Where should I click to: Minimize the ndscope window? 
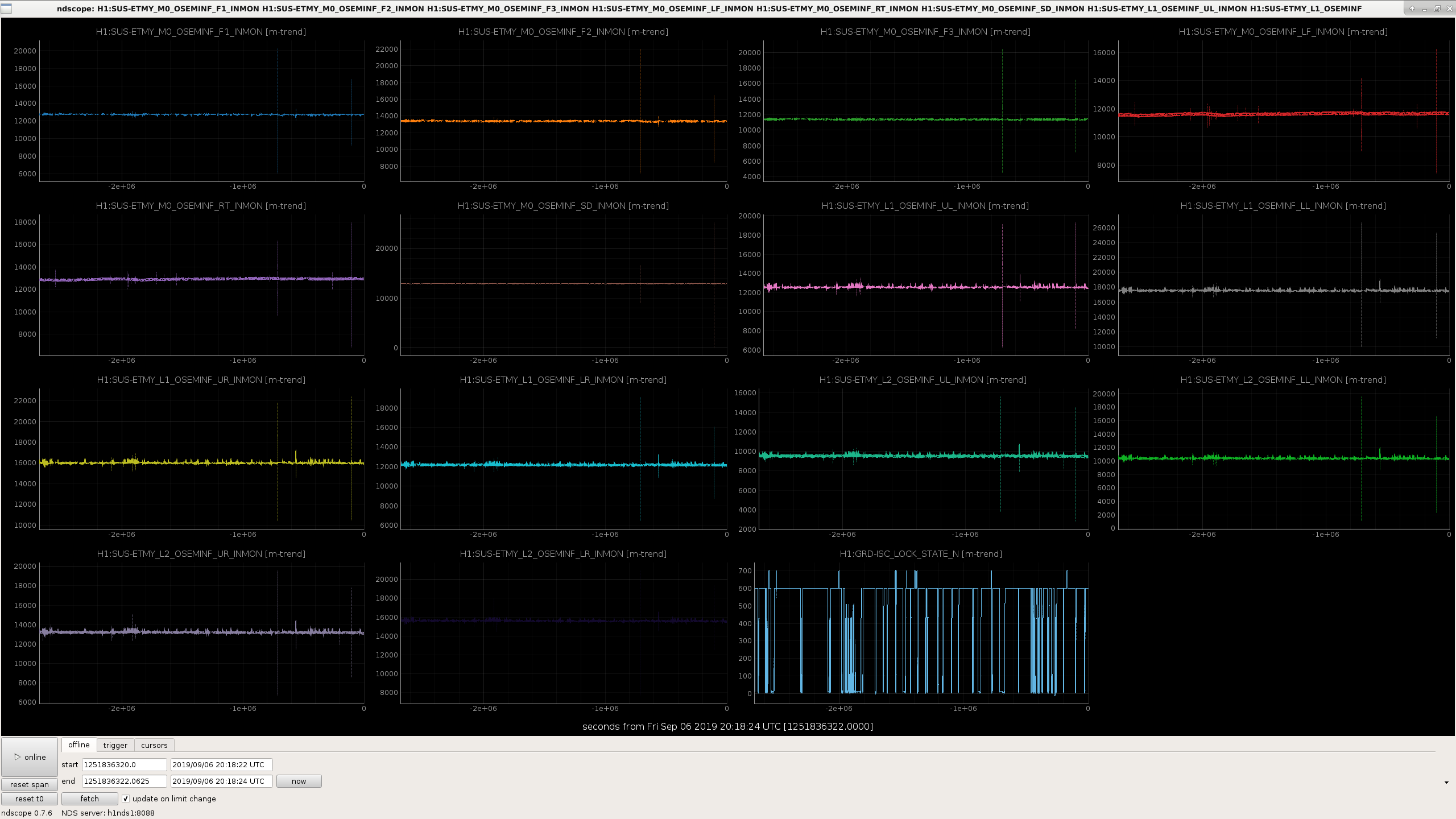click(1424, 9)
